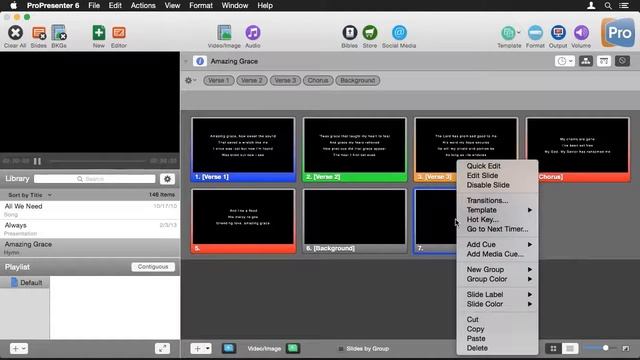Clear backgrounds with the BKGs icon
Viewport: 640px width, 360px height.
(x=59, y=33)
